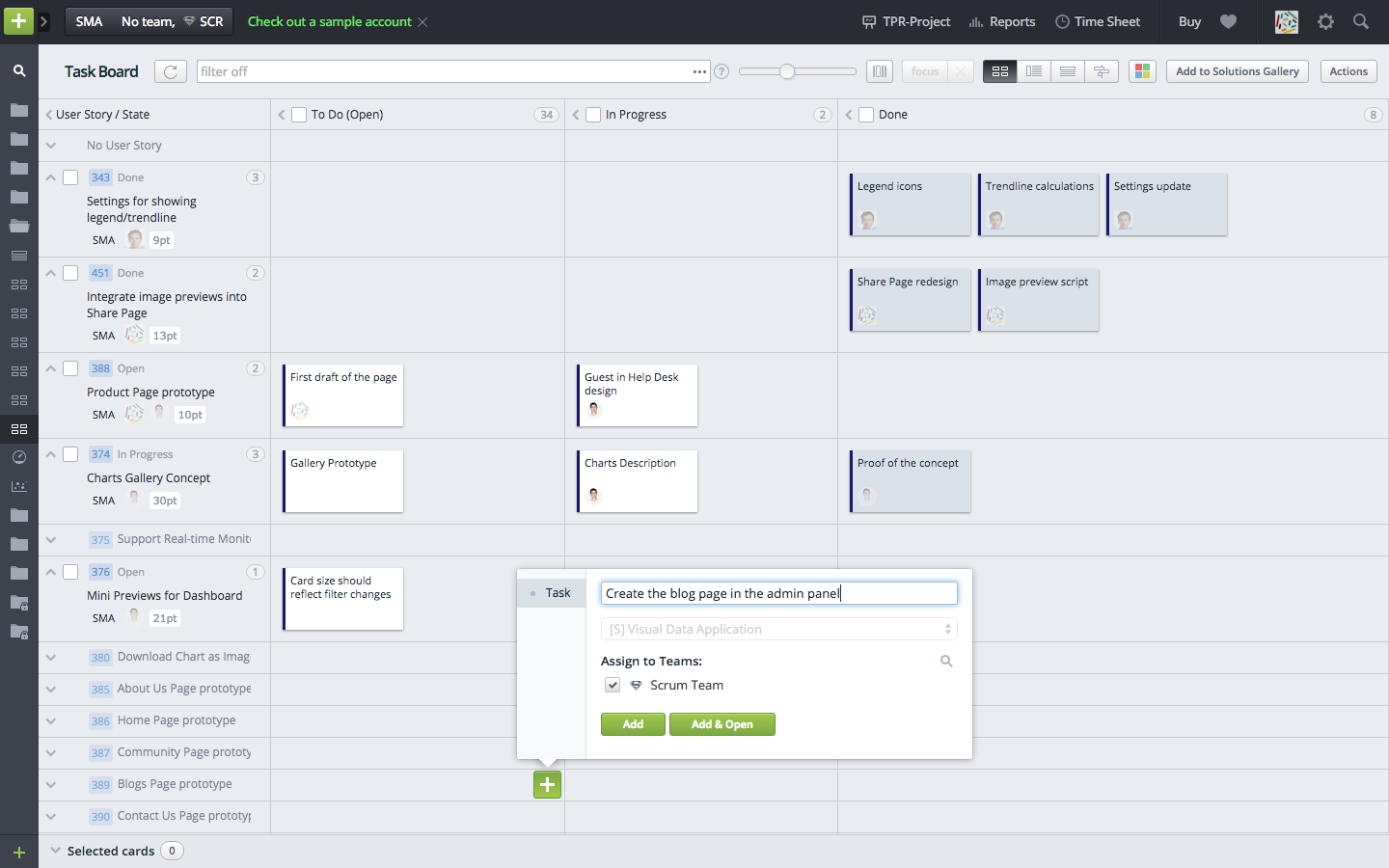Open the search icon in the left sidebar
The width and height of the screenshot is (1389, 868).
pos(19,70)
